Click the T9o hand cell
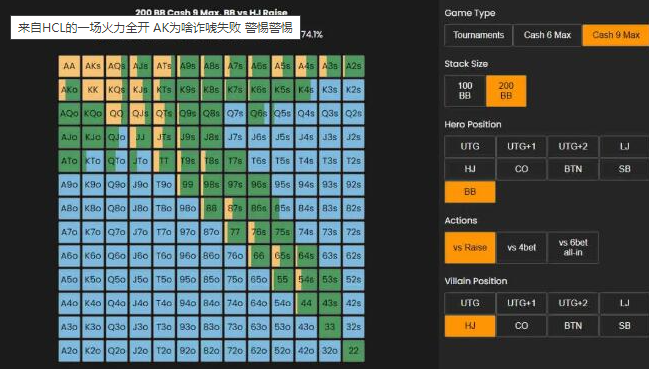Viewport: 649px width, 369px height. [x=164, y=184]
